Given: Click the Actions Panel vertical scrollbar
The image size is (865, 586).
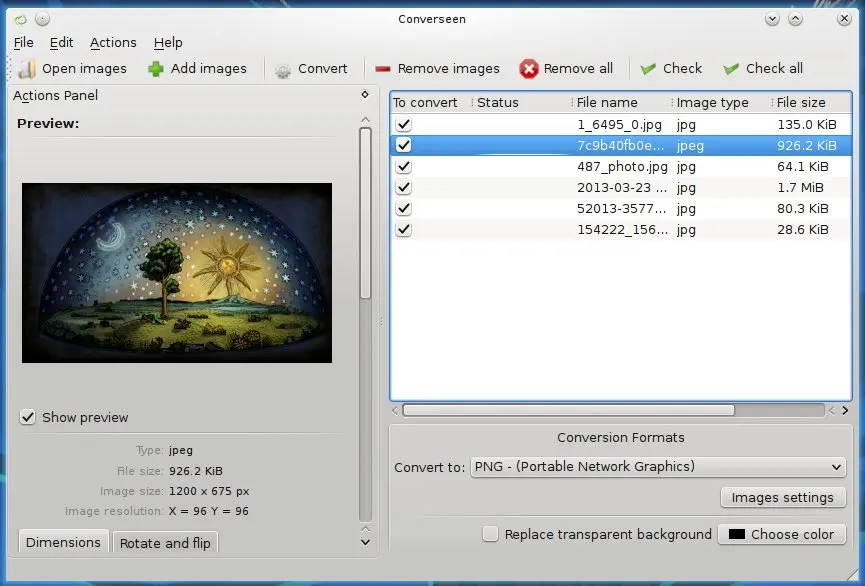Looking at the screenshot, I should tap(365, 213).
